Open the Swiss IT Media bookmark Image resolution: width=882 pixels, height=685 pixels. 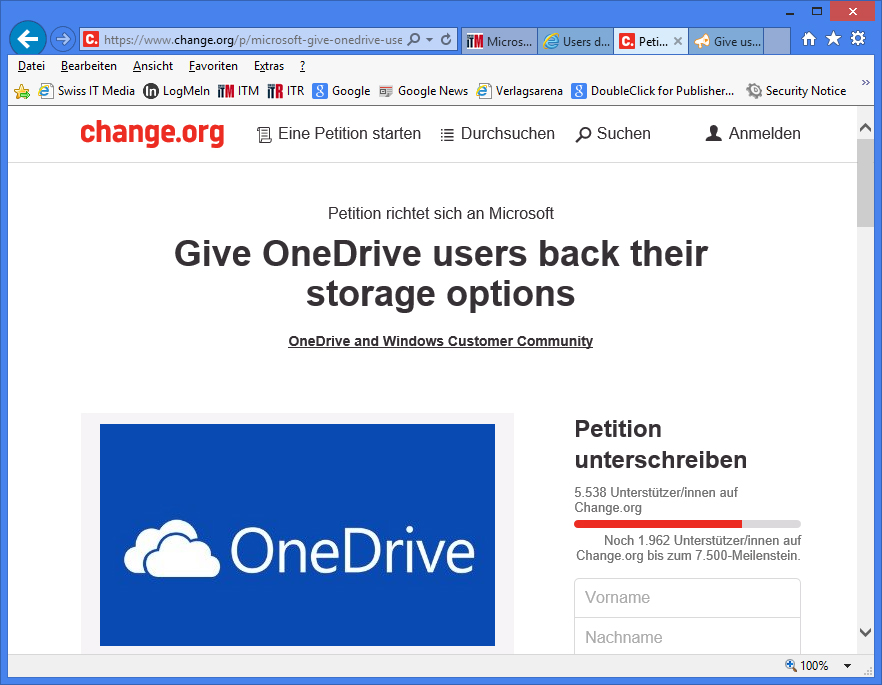pos(87,91)
